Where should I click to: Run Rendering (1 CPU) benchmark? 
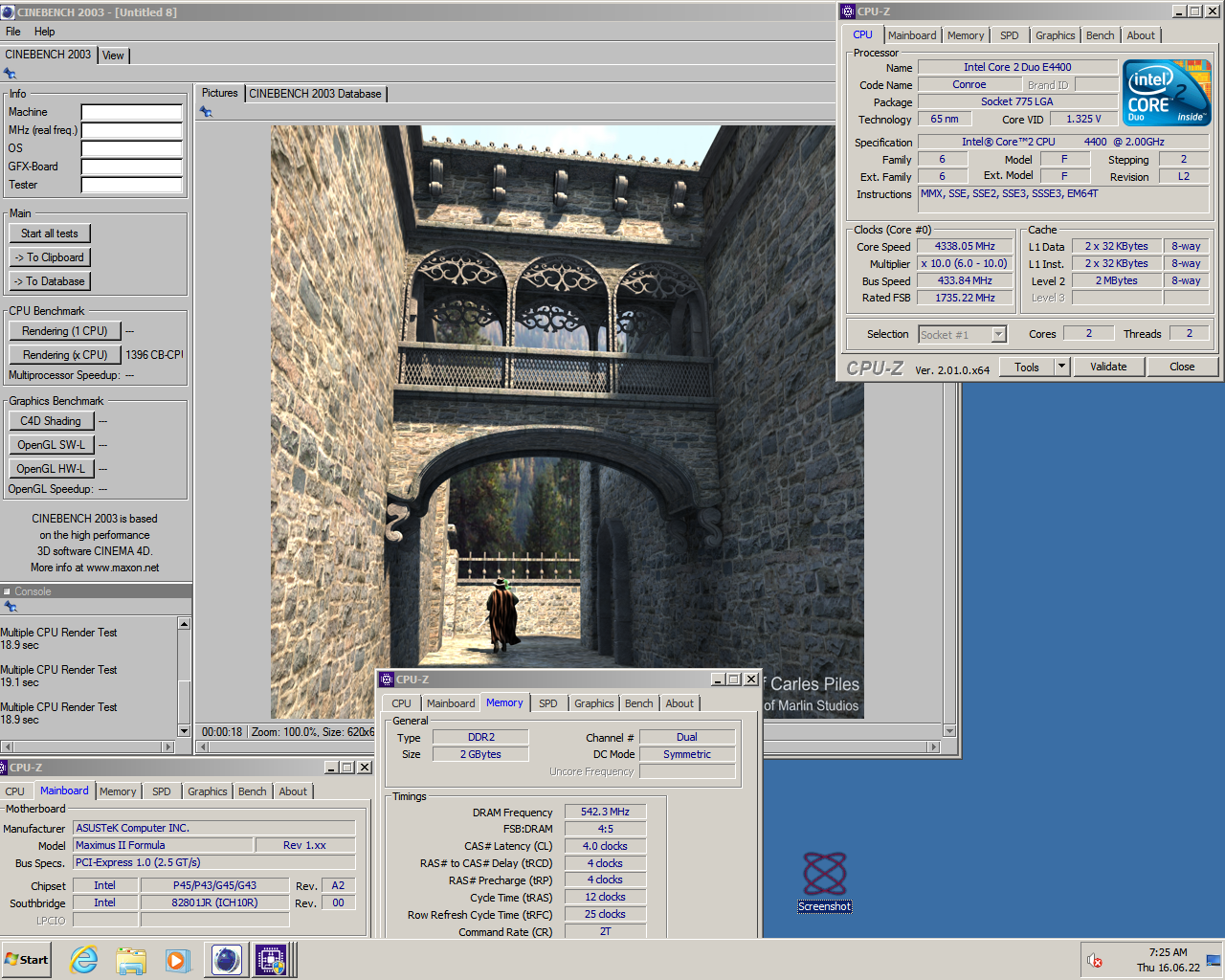click(65, 331)
